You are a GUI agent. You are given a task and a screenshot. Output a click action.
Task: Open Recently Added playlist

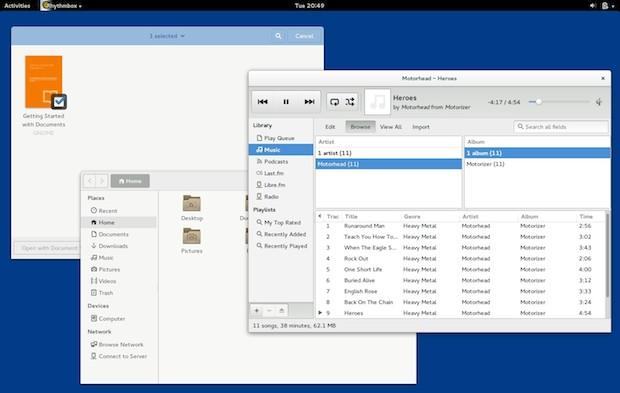(x=281, y=234)
